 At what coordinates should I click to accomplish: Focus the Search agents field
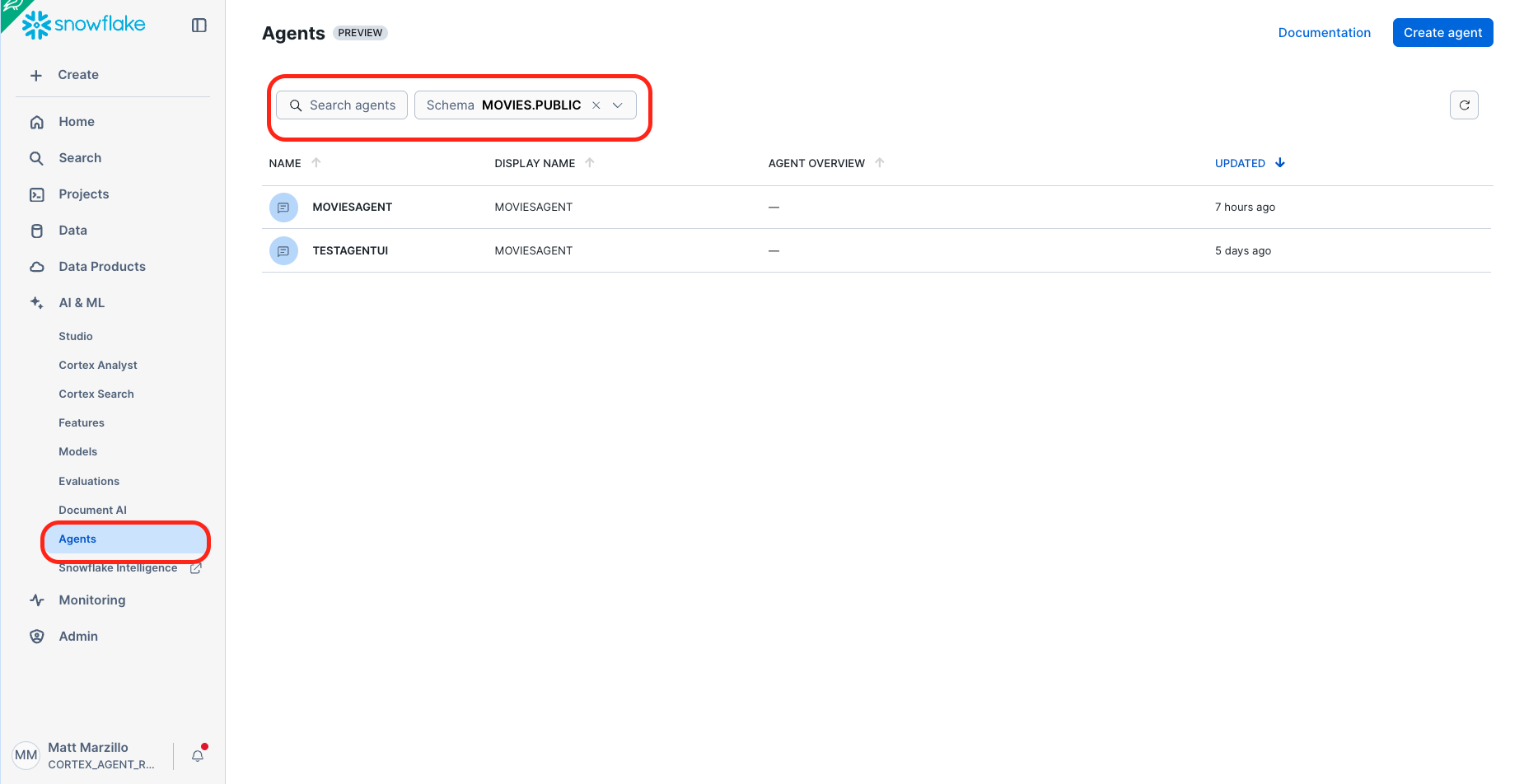(352, 105)
